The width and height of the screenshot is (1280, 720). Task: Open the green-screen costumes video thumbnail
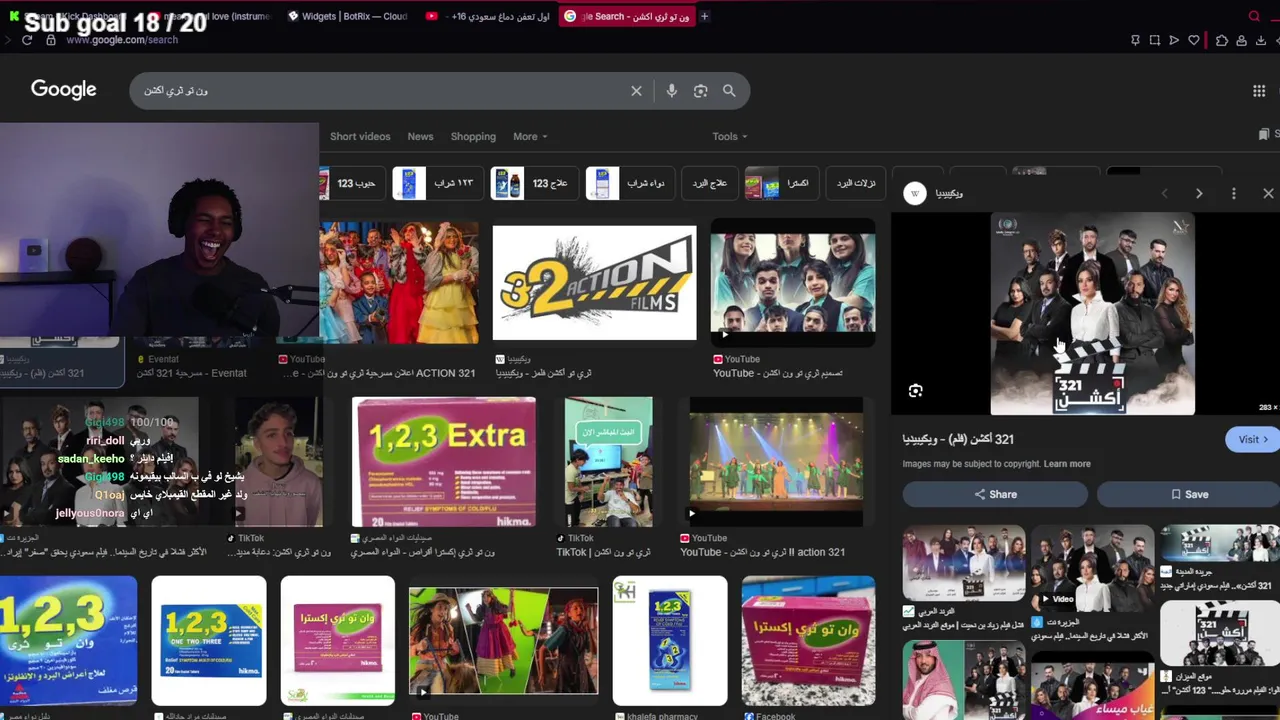point(503,641)
